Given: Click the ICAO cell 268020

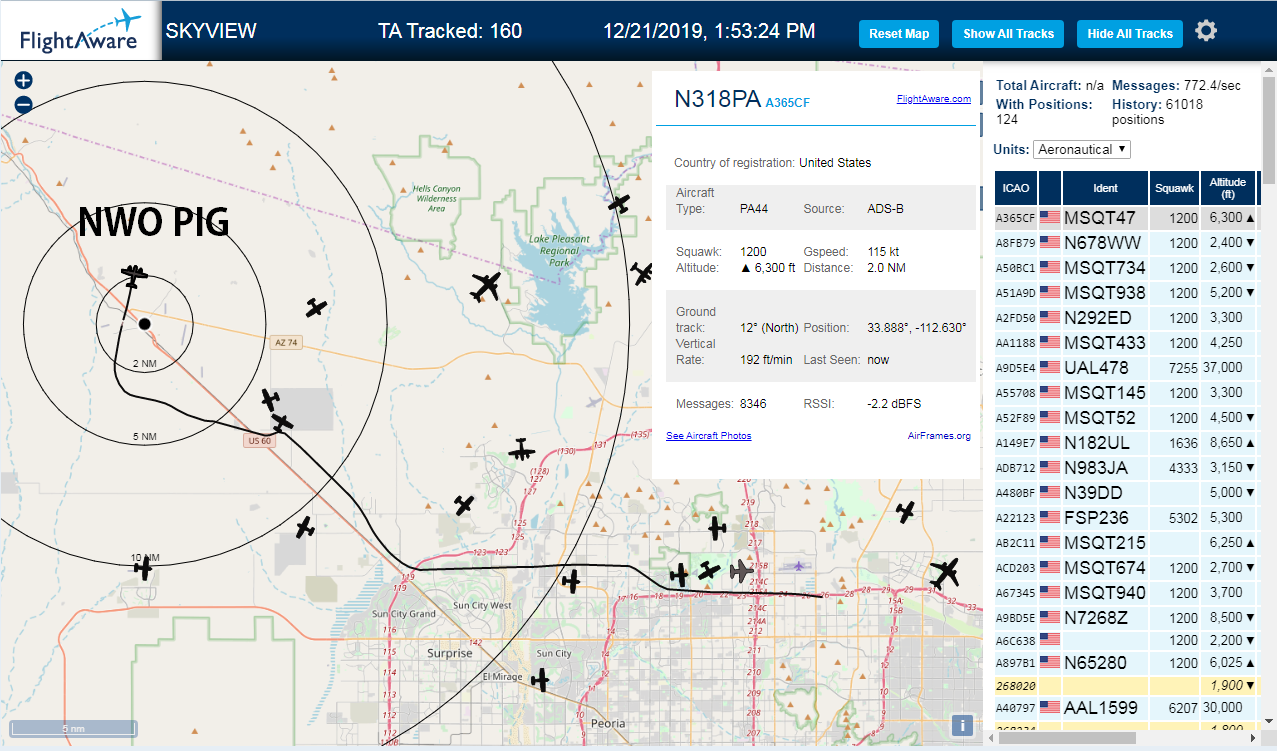Looking at the screenshot, I should (x=1014, y=685).
